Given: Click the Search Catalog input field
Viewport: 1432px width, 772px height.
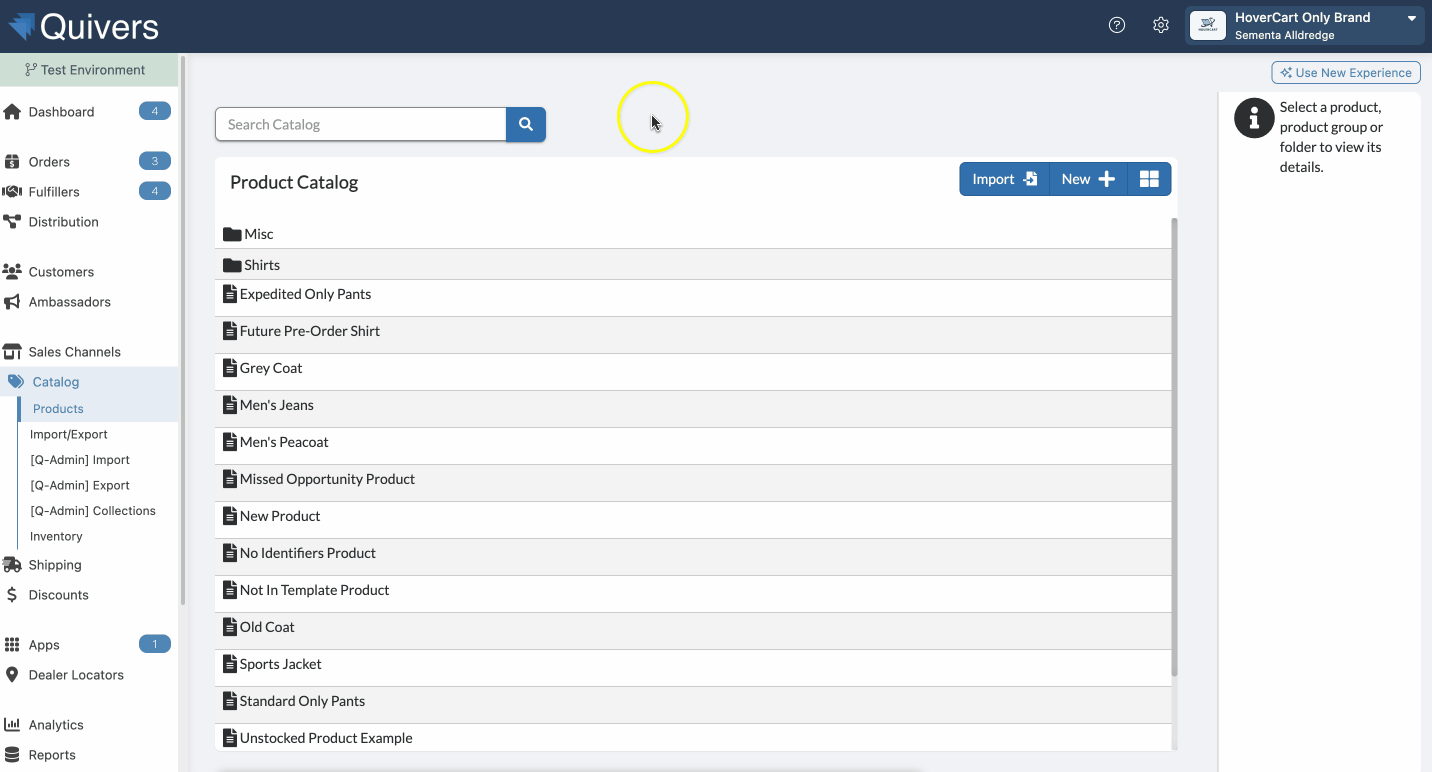Looking at the screenshot, I should pyautogui.click(x=360, y=125).
